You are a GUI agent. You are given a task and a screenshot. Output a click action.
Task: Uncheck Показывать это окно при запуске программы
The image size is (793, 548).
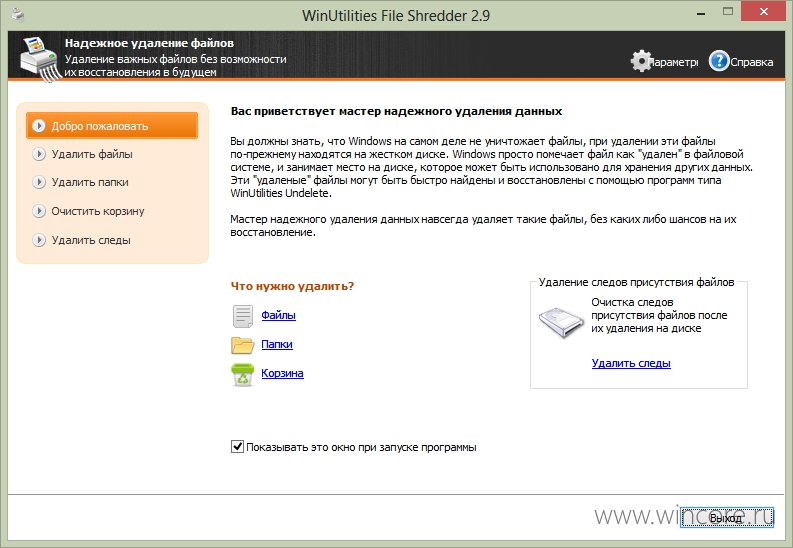pos(237,446)
